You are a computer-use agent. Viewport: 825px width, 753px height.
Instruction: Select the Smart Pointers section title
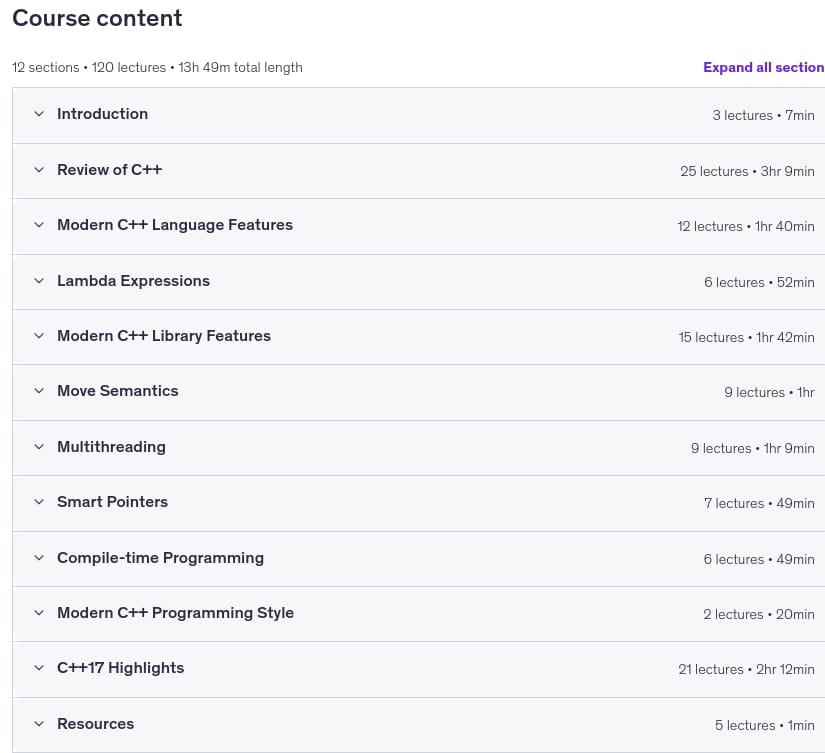[x=112, y=501]
